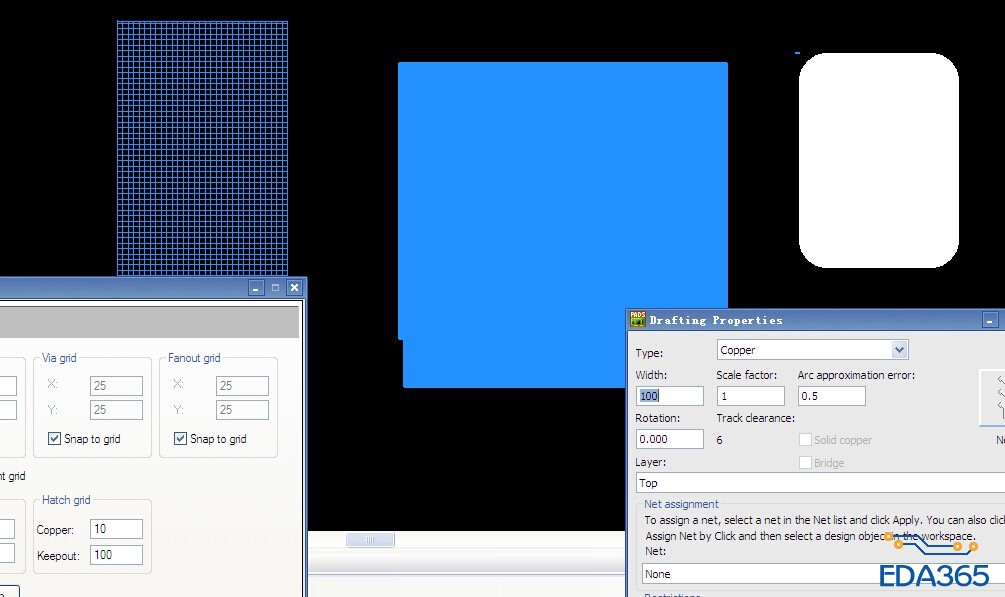Click the horizontal scrollbar thumb
The image size is (1005, 597).
pyautogui.click(x=370, y=539)
